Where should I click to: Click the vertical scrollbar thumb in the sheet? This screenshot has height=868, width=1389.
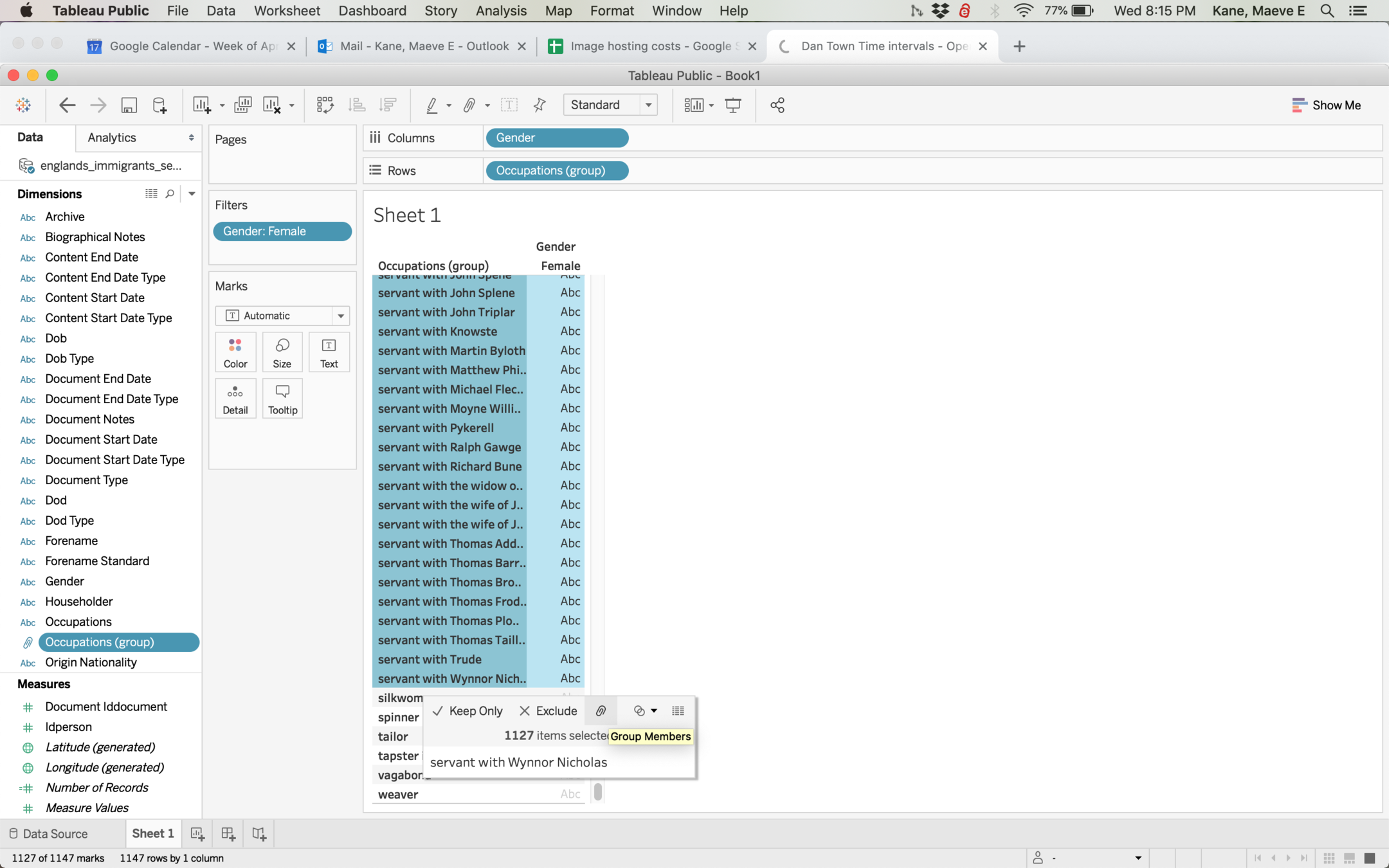(x=598, y=791)
